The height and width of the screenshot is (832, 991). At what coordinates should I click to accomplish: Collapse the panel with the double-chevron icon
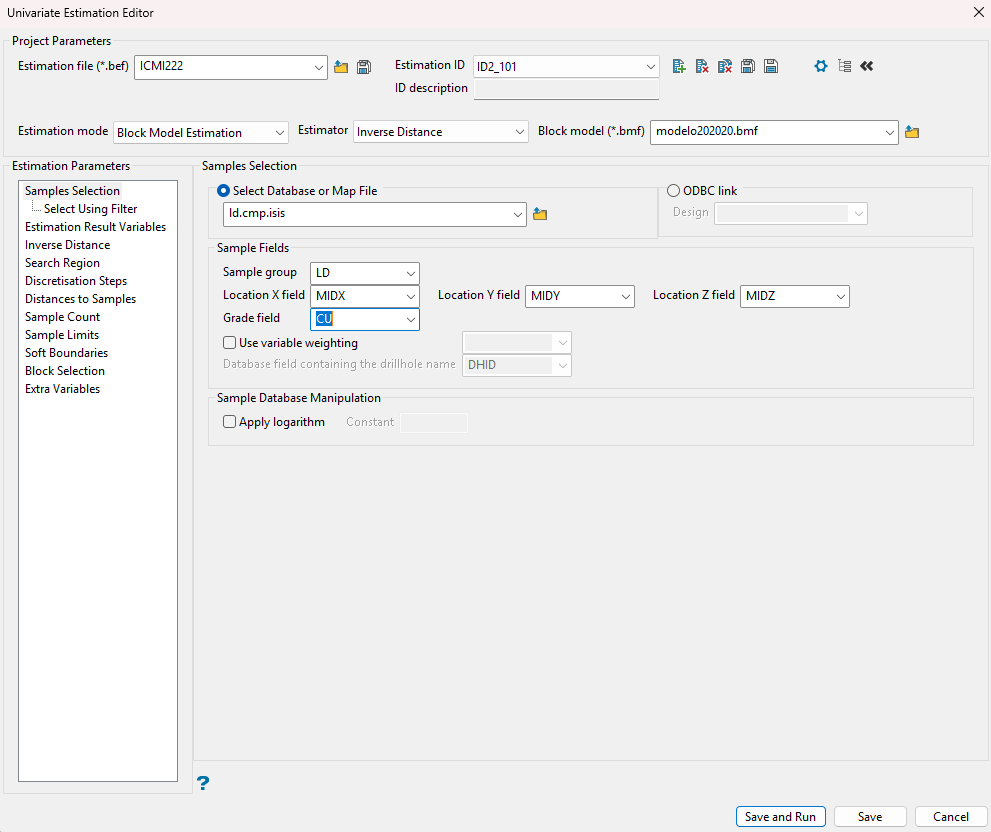coord(866,66)
